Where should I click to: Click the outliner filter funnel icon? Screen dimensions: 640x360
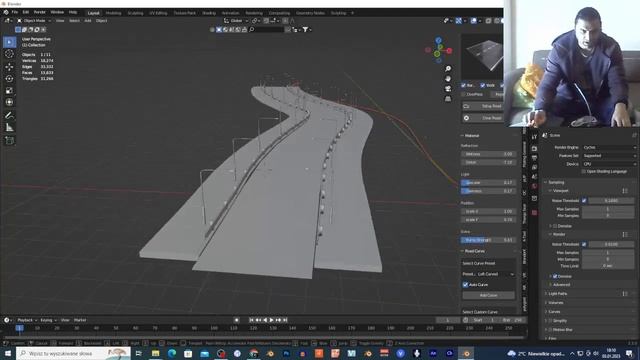click(x=305, y=29)
